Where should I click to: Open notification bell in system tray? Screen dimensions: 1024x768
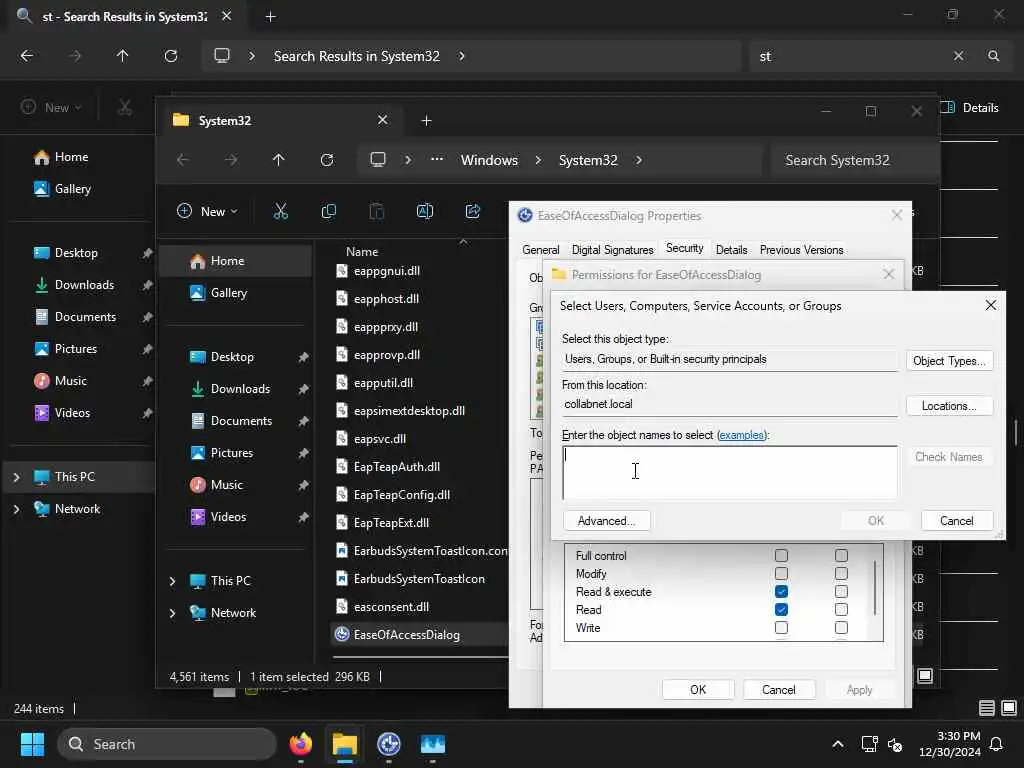click(996, 744)
